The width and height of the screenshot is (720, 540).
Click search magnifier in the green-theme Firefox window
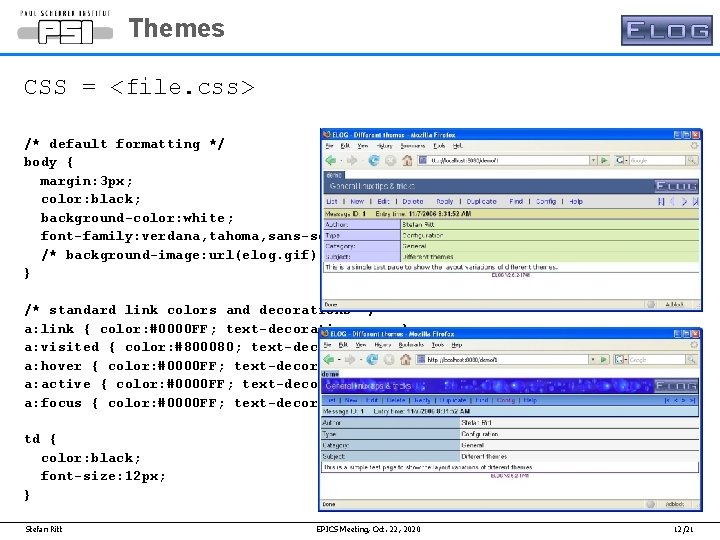(x=691, y=160)
